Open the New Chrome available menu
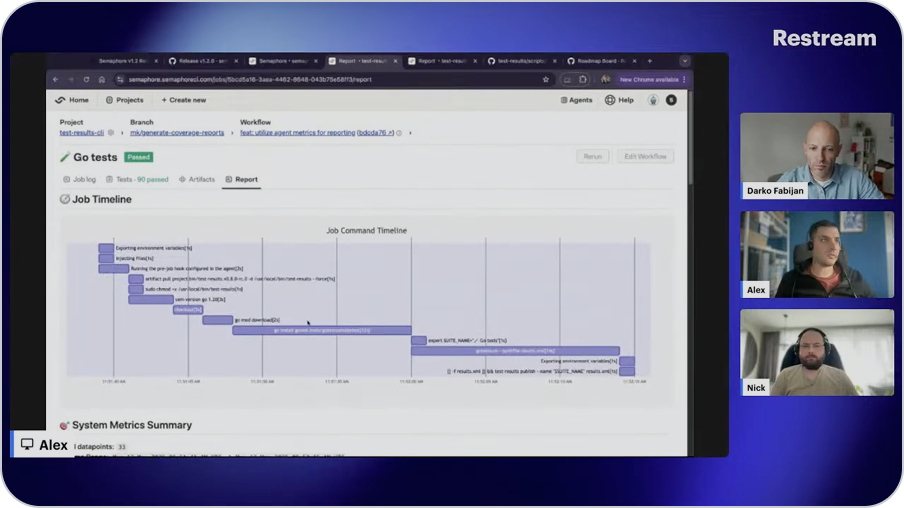This screenshot has width=904, height=508. 651,80
